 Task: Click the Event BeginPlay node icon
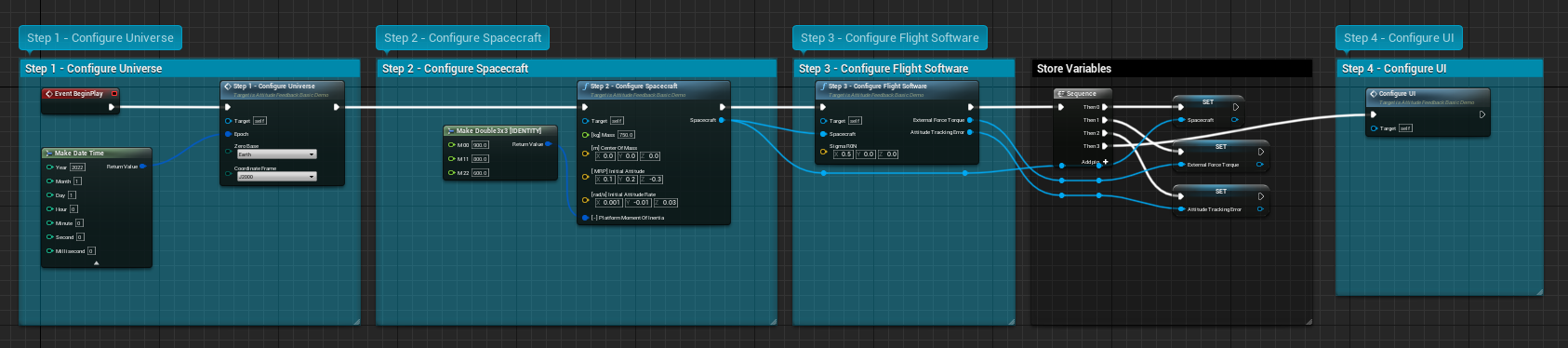[49, 93]
